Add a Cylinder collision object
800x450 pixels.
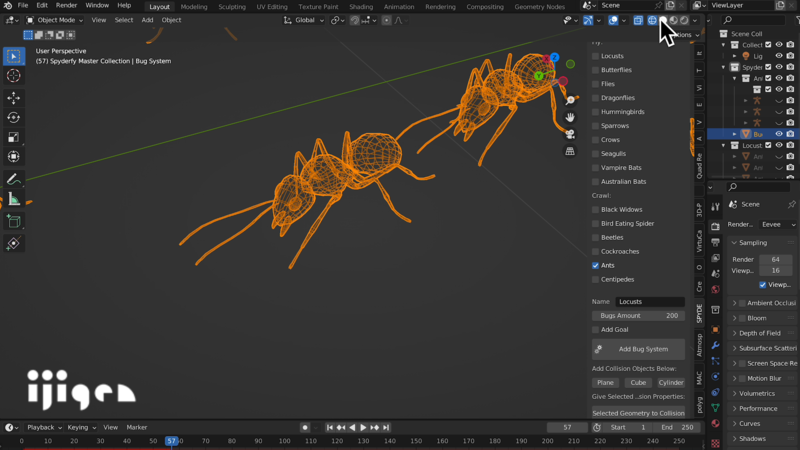pos(670,383)
